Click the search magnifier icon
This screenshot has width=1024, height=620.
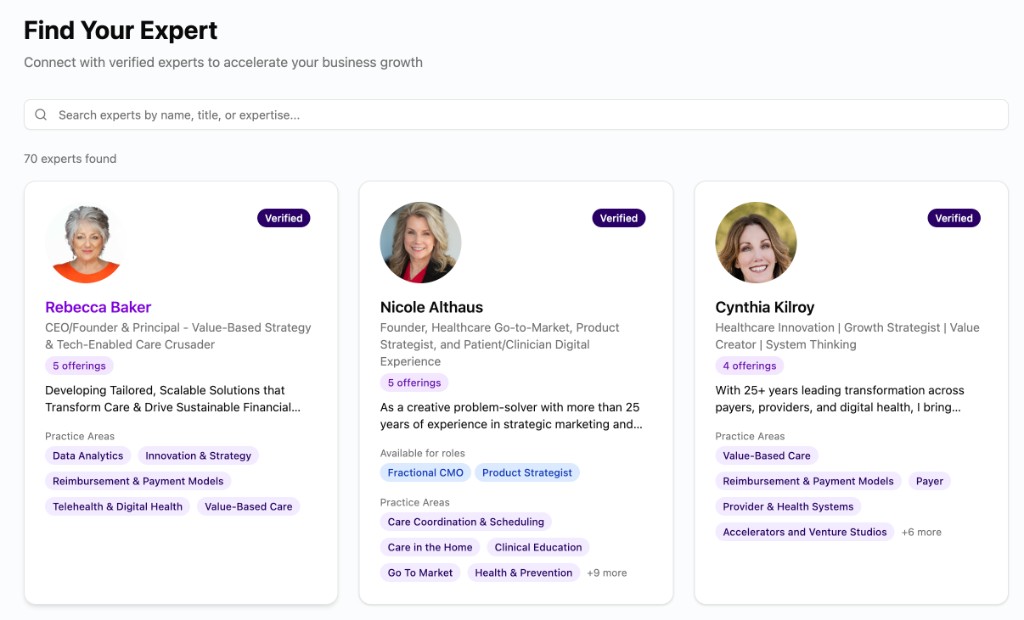tap(41, 115)
